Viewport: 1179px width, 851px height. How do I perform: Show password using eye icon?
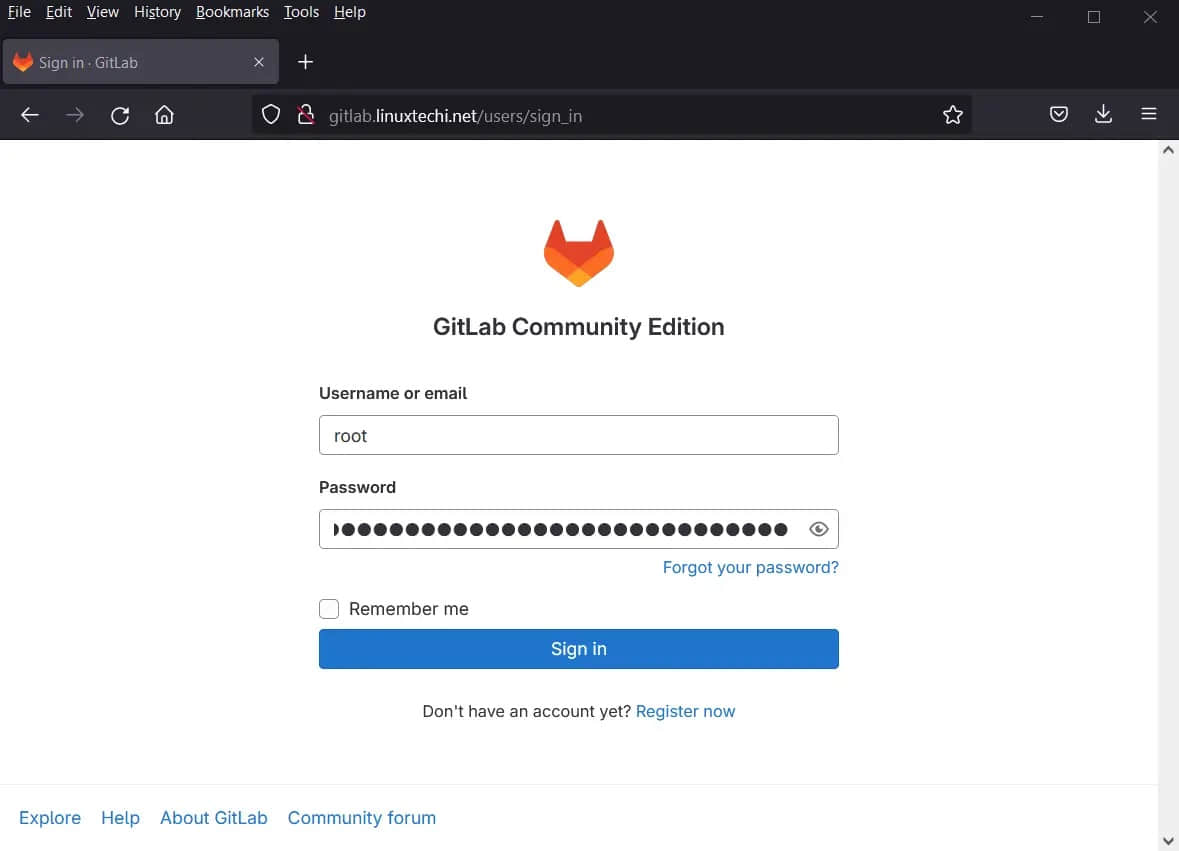click(x=819, y=530)
